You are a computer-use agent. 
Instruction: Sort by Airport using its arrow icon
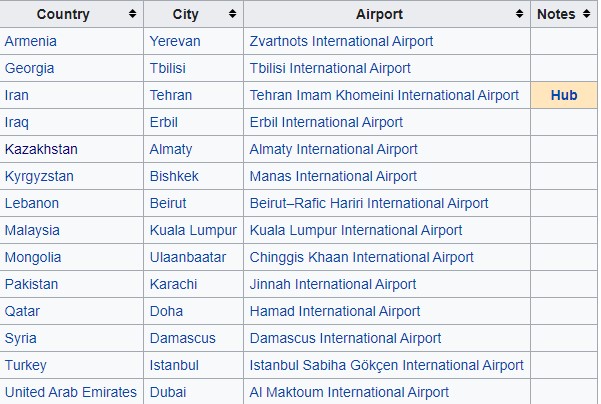coord(519,14)
